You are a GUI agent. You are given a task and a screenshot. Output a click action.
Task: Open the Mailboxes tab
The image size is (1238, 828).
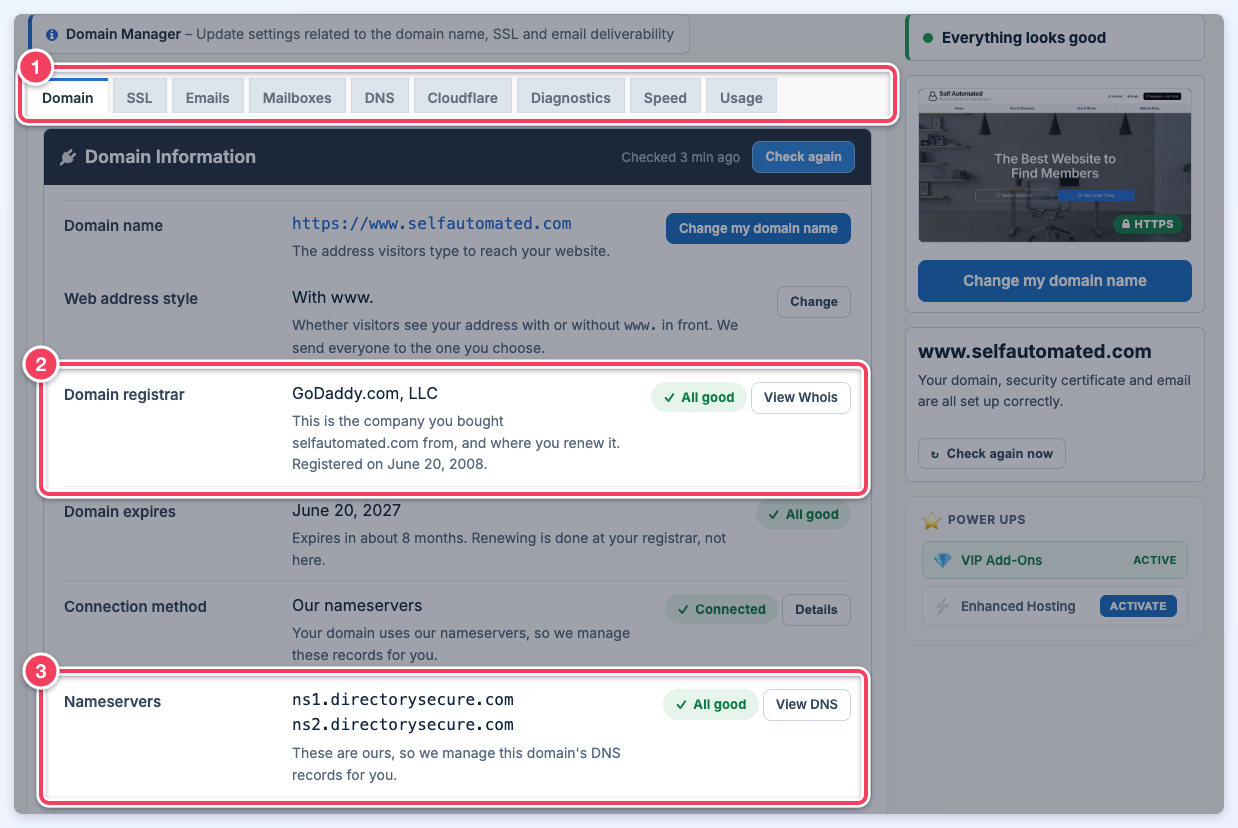point(297,97)
